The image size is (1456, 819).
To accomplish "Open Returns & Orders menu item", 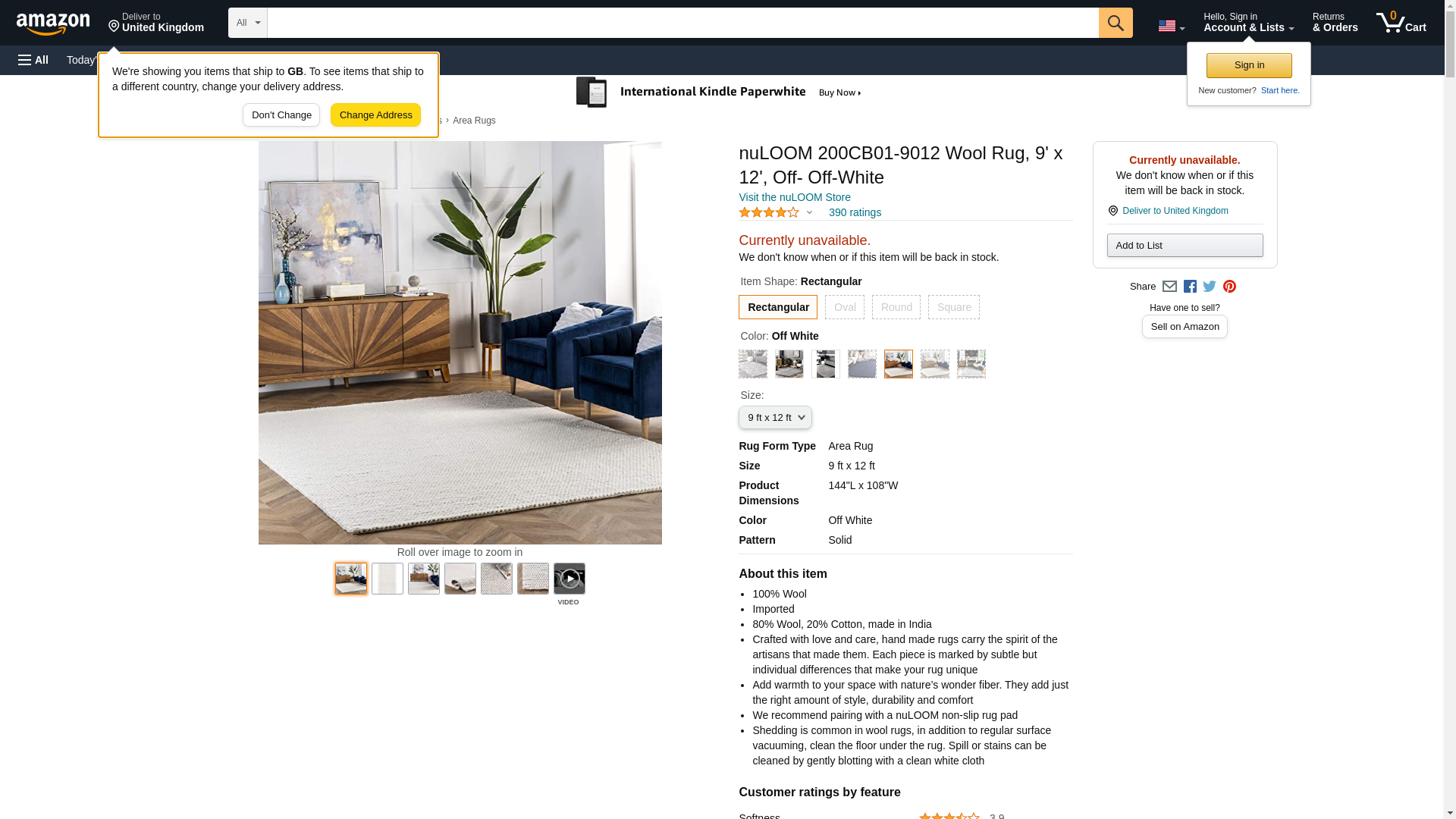I will (1335, 22).
